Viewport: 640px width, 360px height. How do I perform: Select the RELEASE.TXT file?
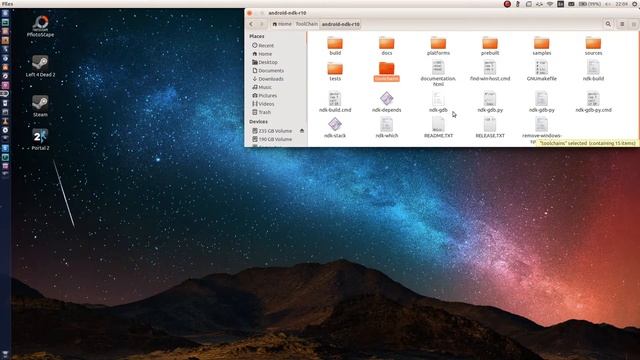[490, 128]
